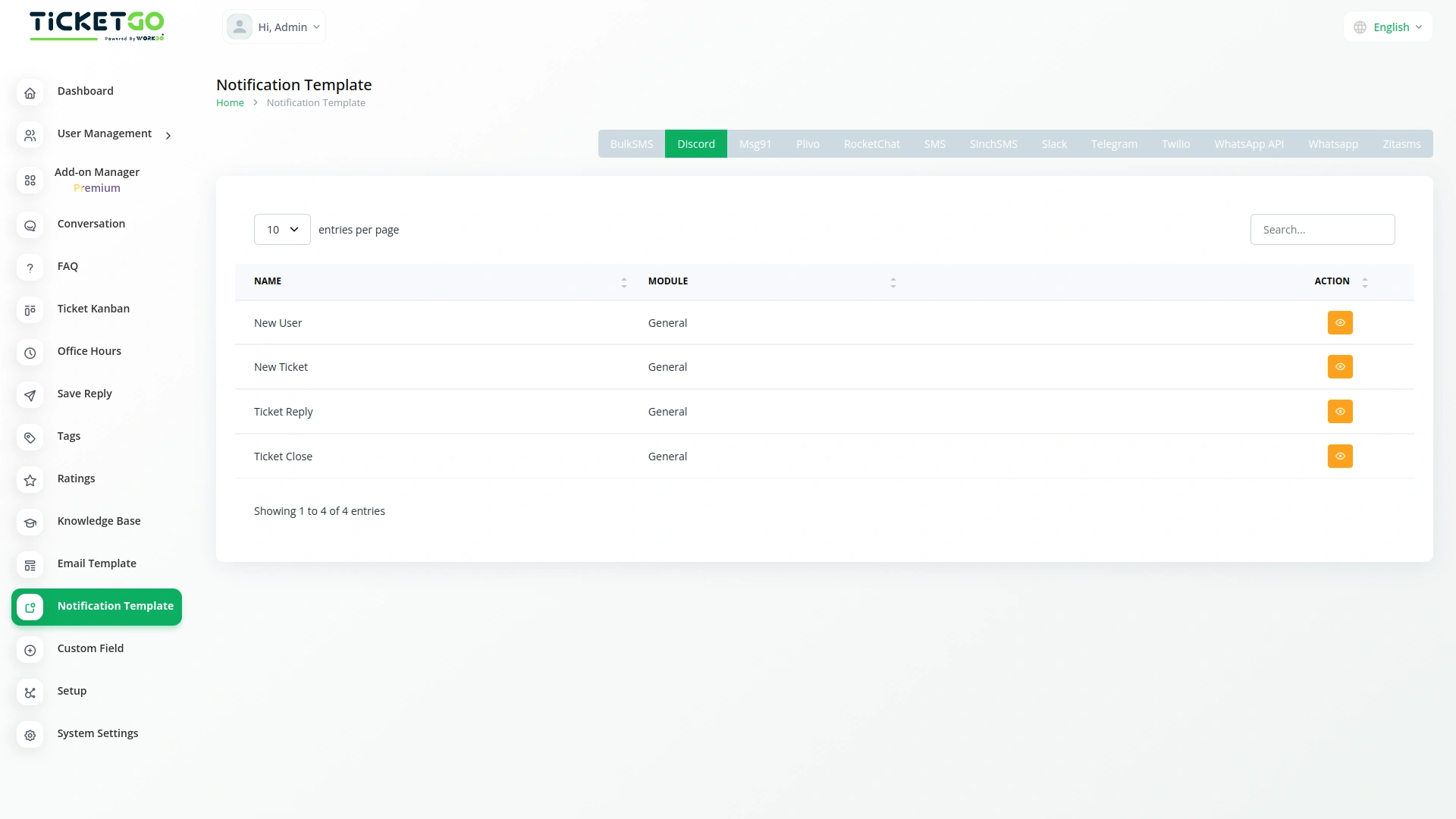Switch to the Telegram tab
The image size is (1456, 819).
[1113, 144]
